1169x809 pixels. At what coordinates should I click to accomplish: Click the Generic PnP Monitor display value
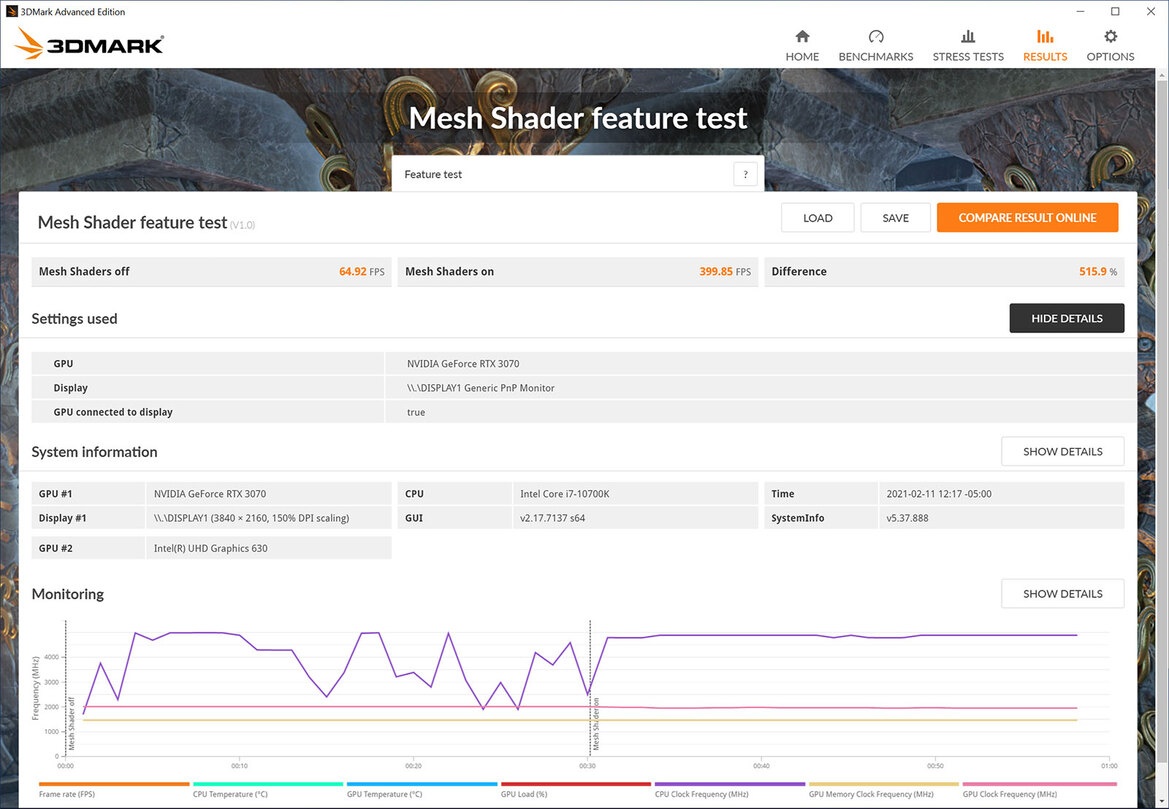pyautogui.click(x=481, y=388)
